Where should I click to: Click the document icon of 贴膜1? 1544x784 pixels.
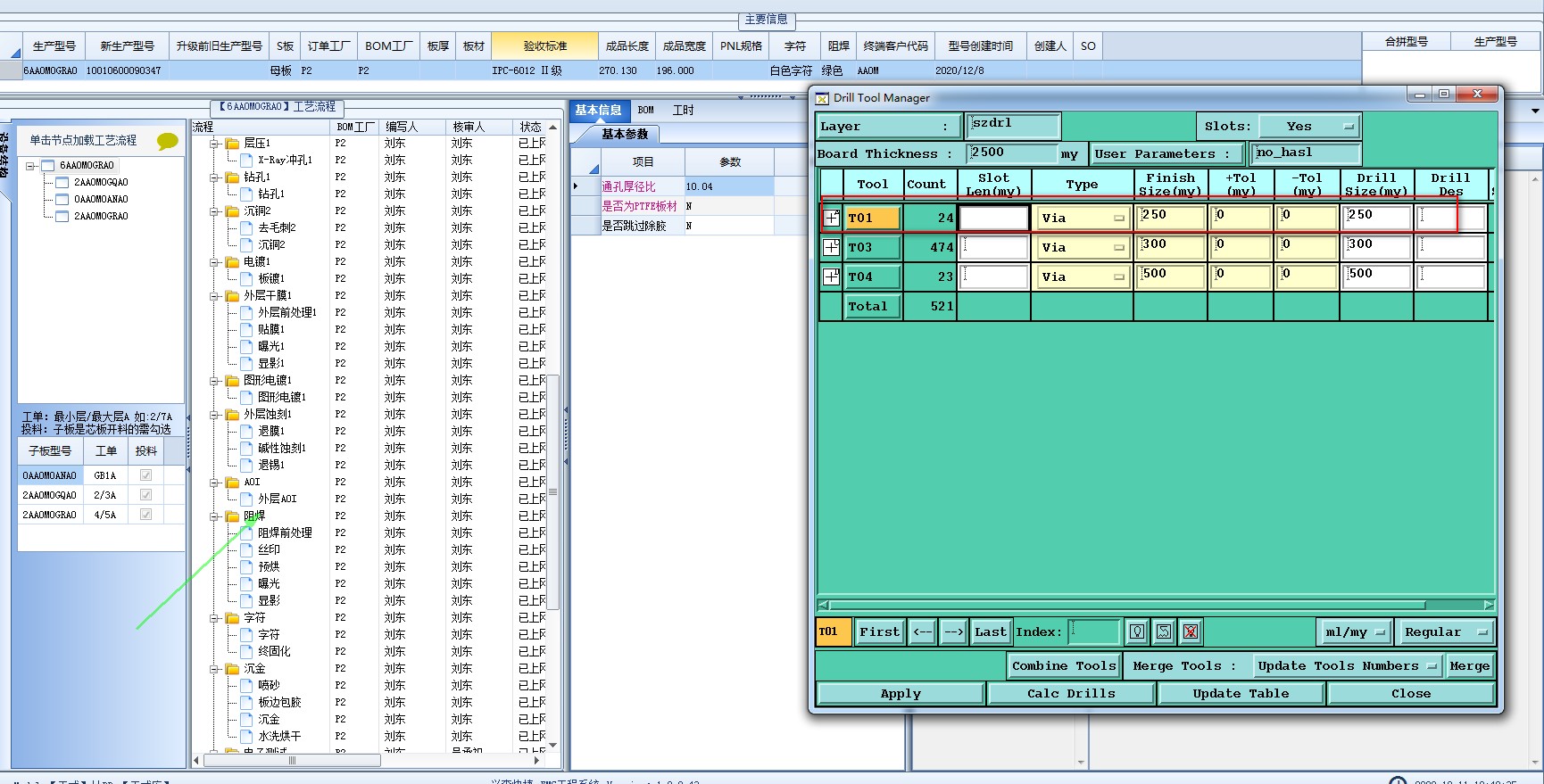[247, 330]
